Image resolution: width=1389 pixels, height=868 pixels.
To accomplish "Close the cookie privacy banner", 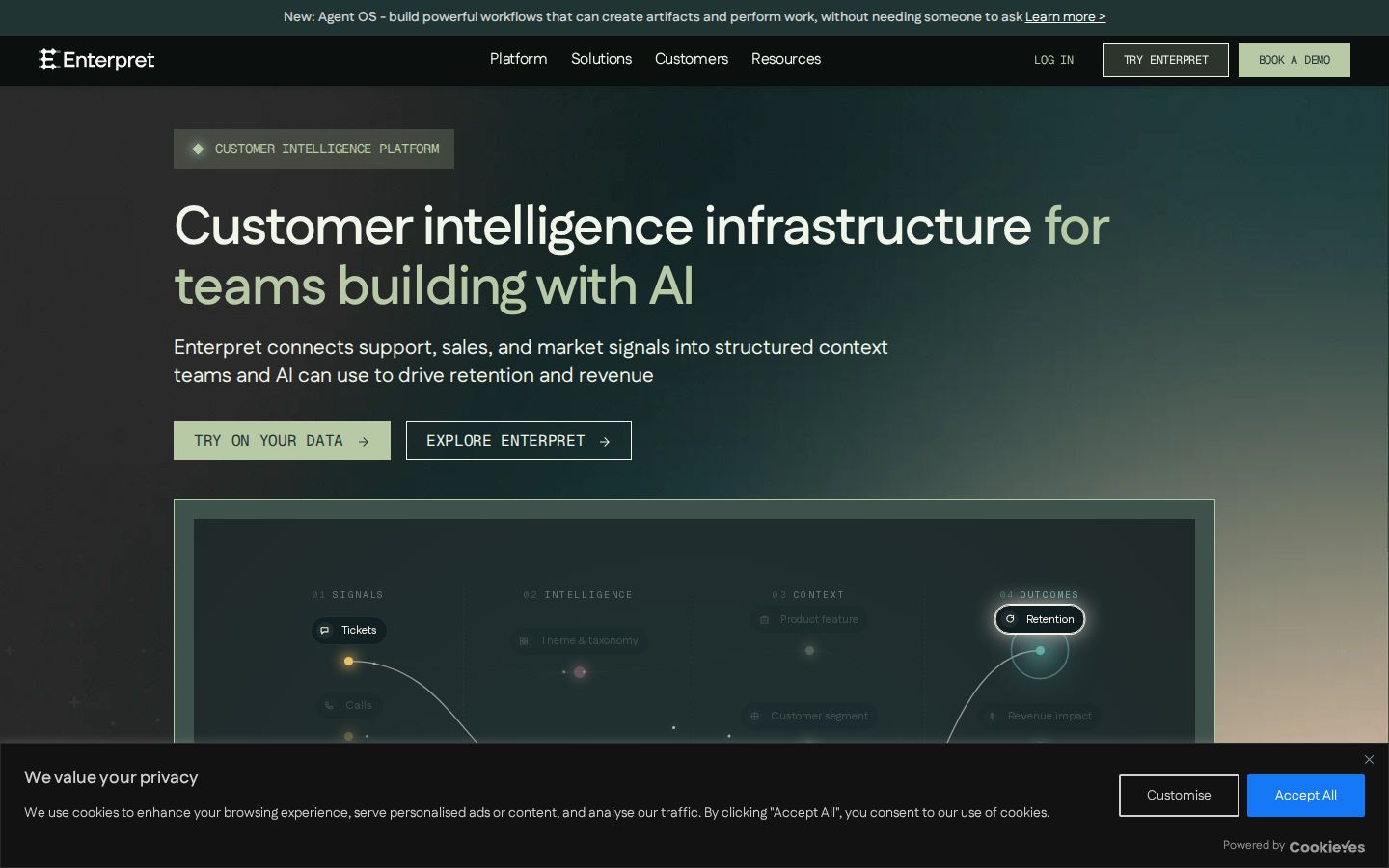I will pos(1369,760).
